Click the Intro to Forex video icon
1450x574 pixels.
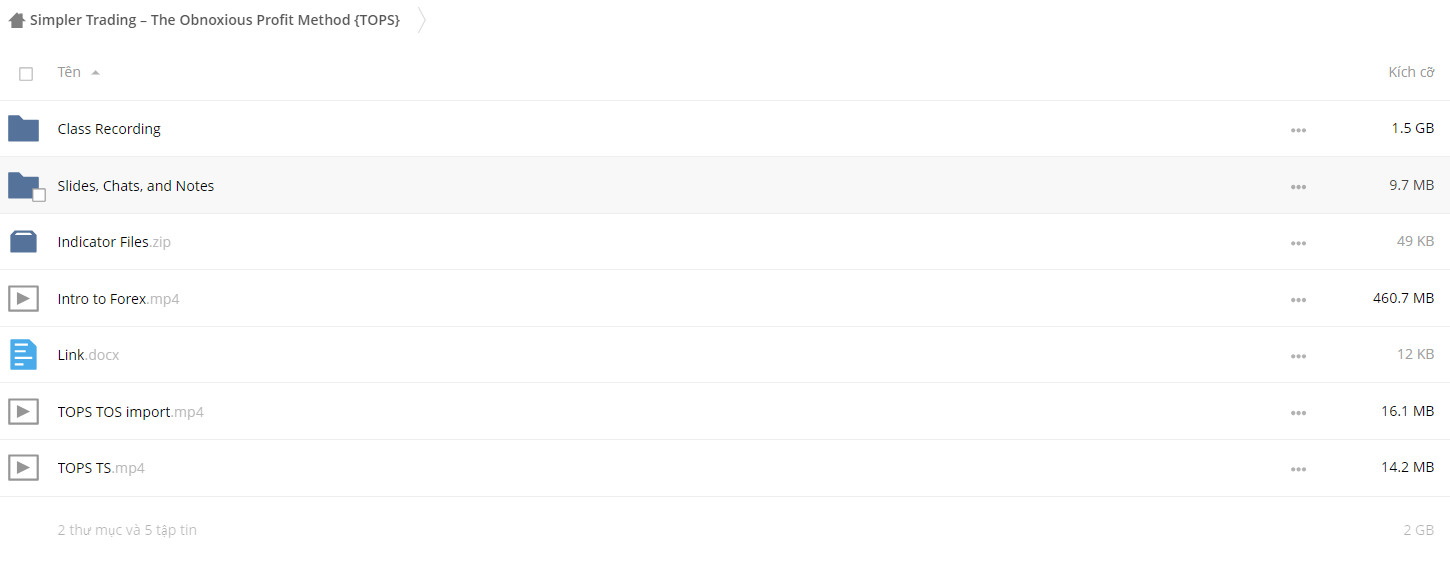tap(23, 298)
